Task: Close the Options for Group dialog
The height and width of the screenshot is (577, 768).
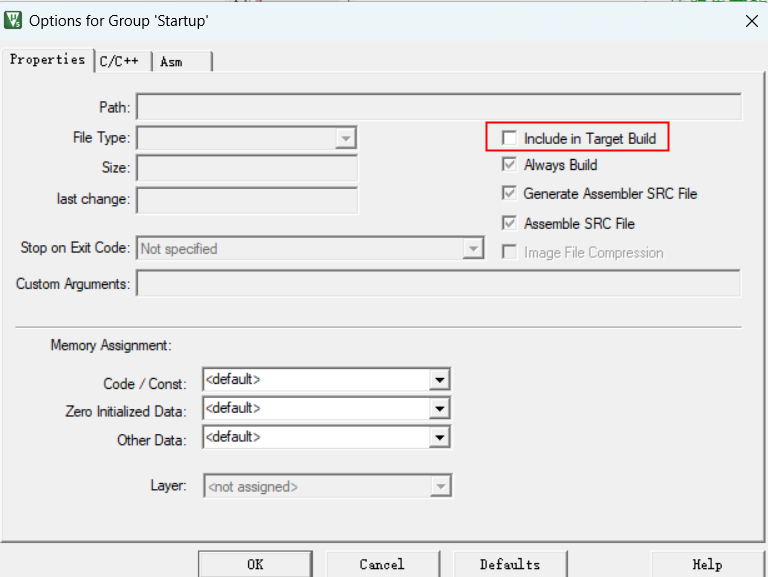Action: pos(751,20)
